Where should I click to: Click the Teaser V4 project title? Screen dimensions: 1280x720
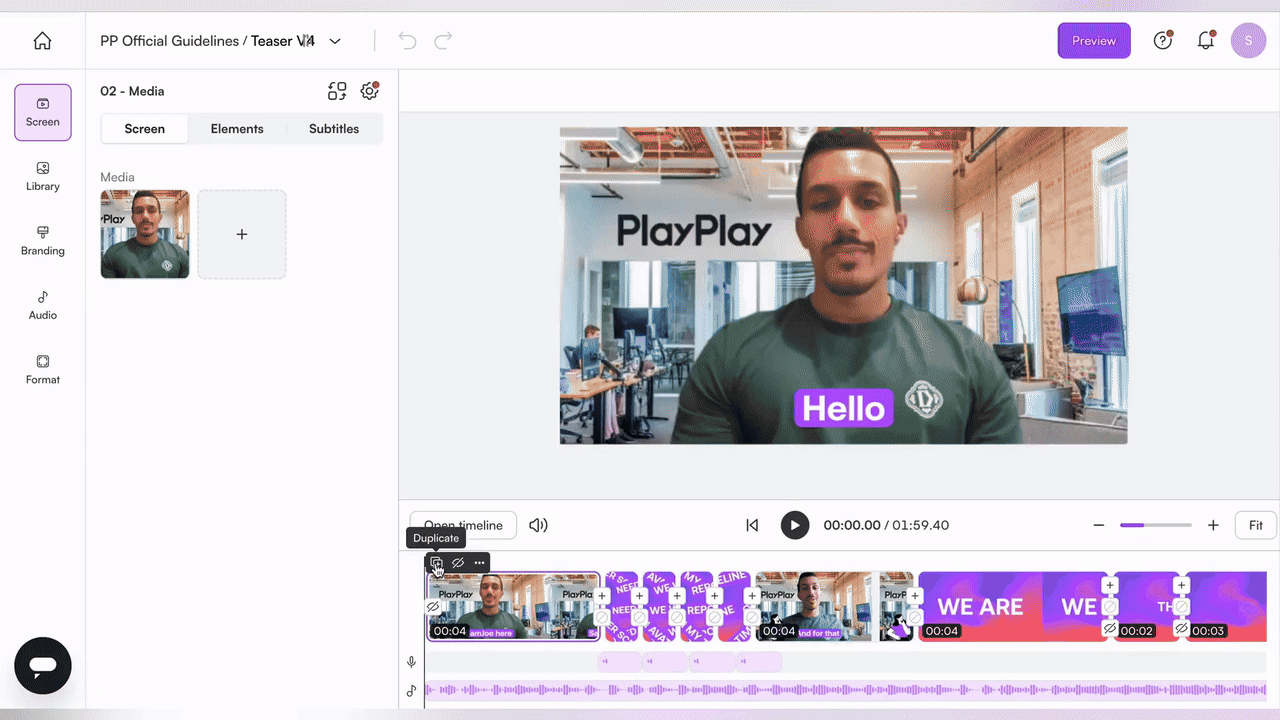tap(283, 41)
